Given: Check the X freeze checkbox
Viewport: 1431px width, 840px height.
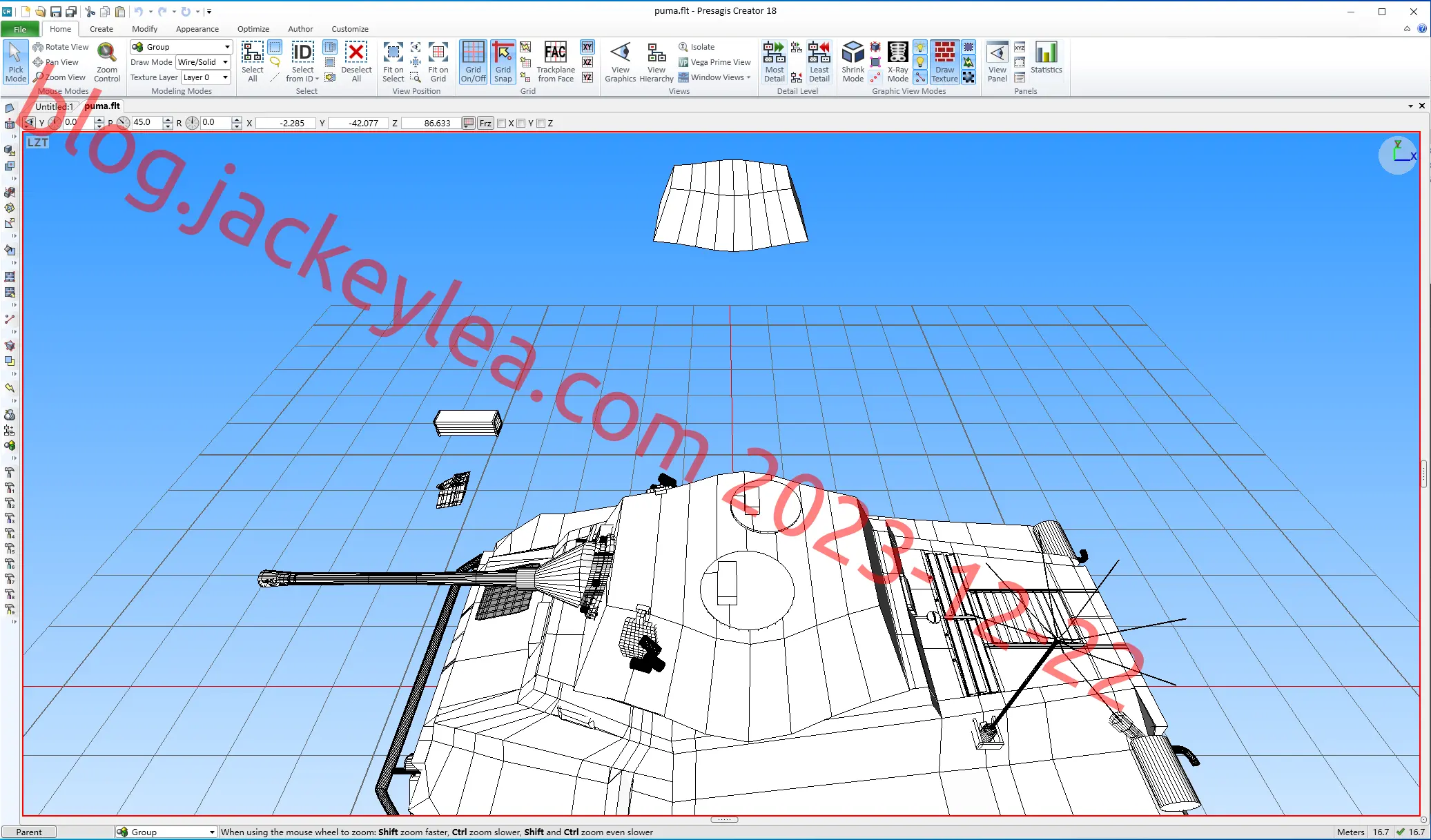Looking at the screenshot, I should point(502,124).
